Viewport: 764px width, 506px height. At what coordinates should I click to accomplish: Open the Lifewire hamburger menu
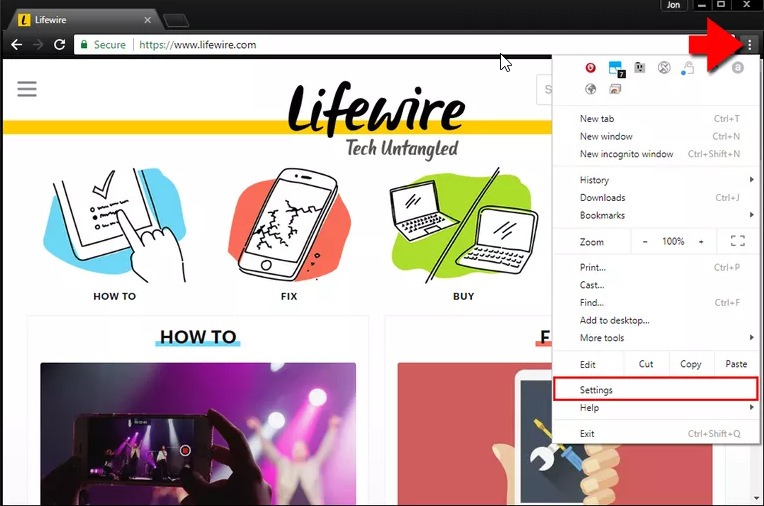tap(27, 89)
